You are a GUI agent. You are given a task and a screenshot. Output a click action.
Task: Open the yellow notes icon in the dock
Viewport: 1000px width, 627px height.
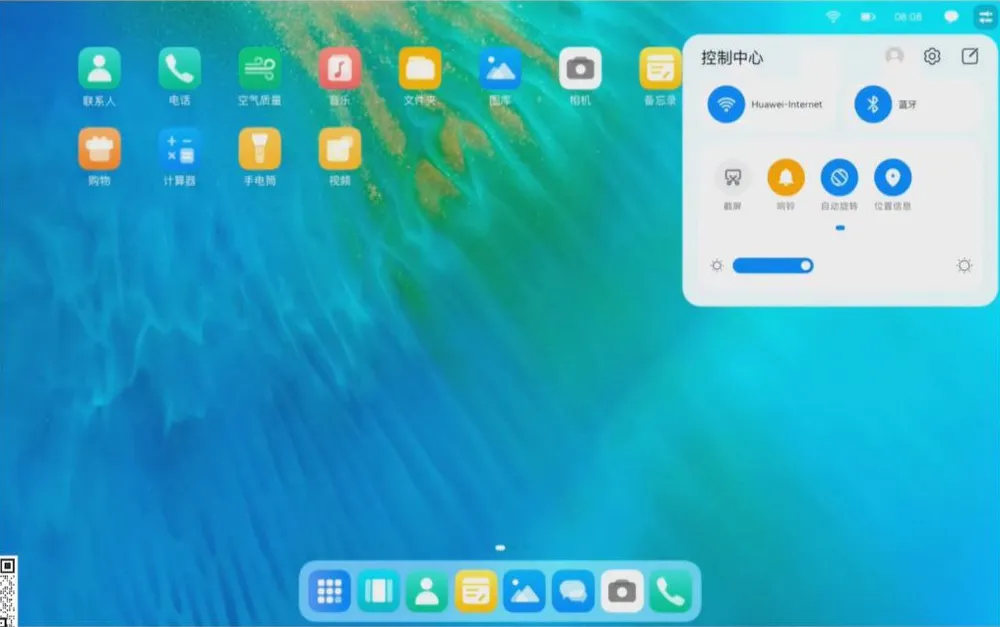[476, 591]
